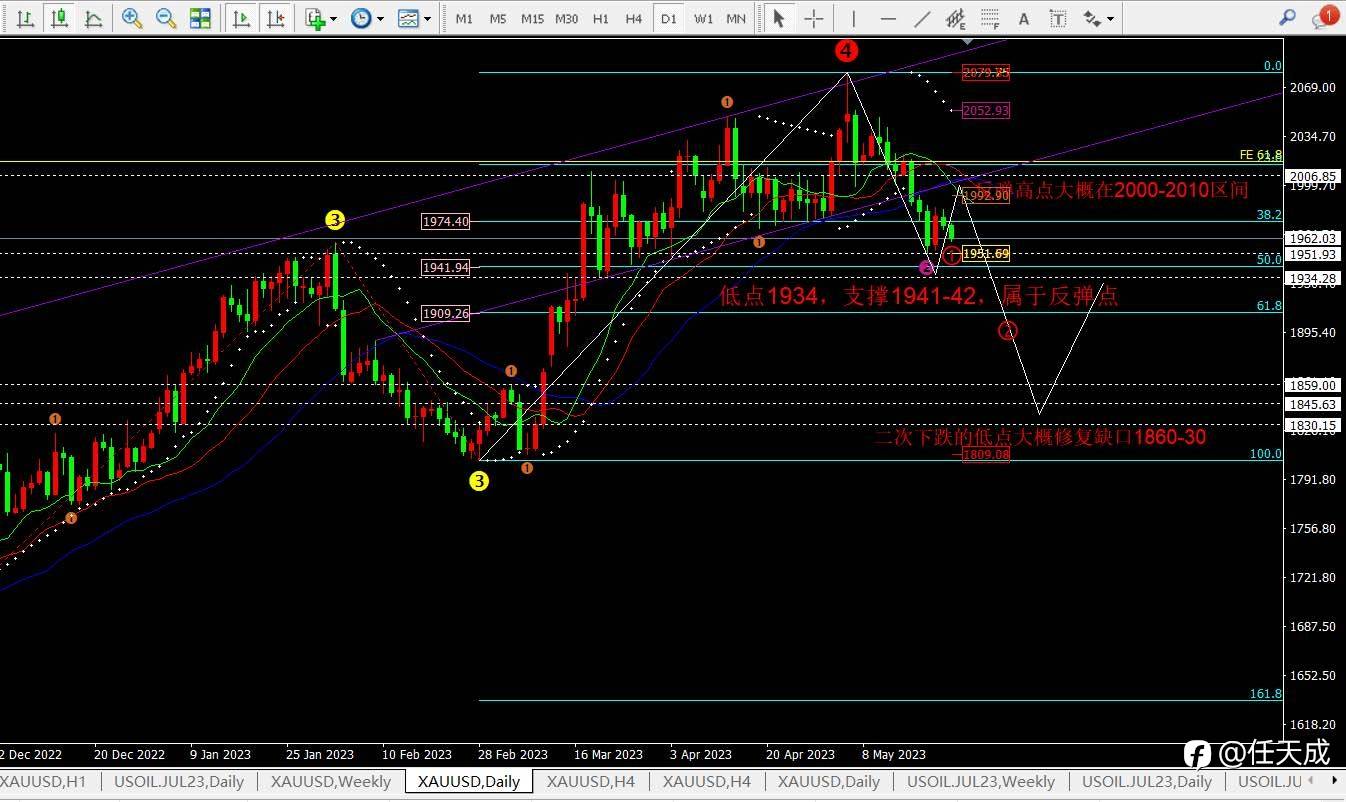Select the M15 timeframe
Viewport: 1346px width, 802px height.
pyautogui.click(x=532, y=18)
